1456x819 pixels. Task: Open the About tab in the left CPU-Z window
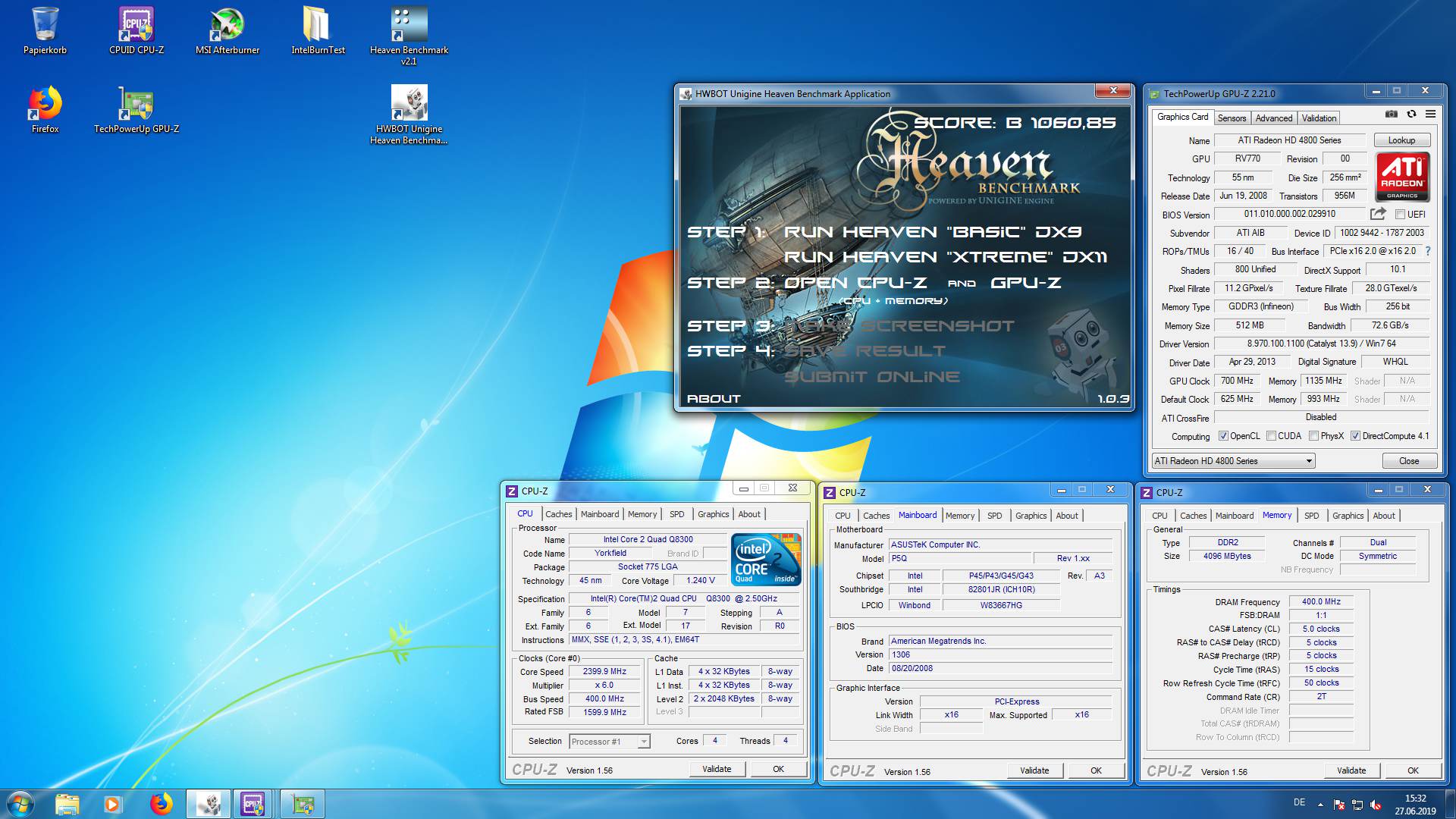coord(749,514)
